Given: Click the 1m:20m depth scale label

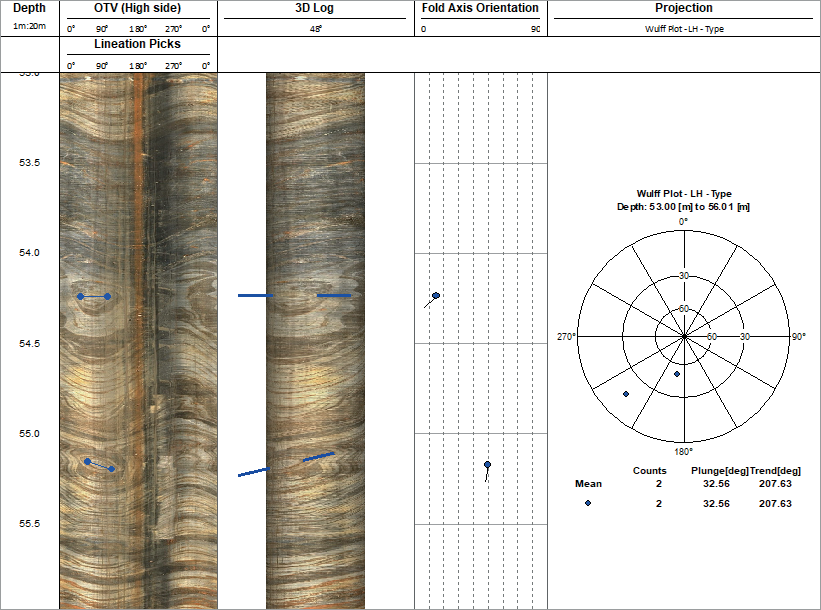Looking at the screenshot, I should click(x=29, y=28).
